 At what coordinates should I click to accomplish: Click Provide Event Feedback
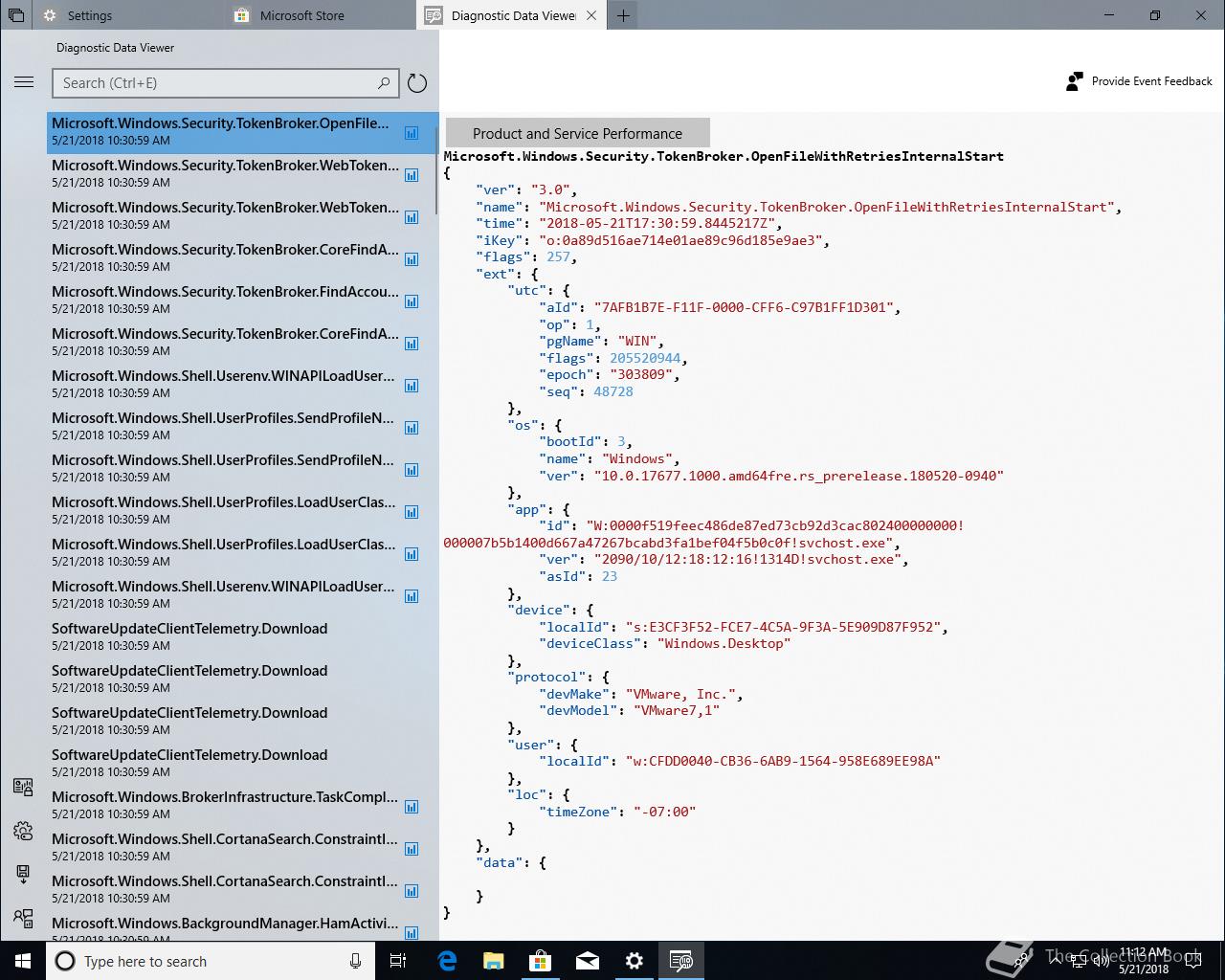click(x=1139, y=81)
